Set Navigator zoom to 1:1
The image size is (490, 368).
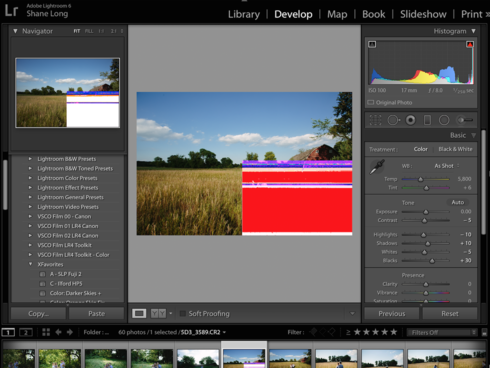(101, 31)
